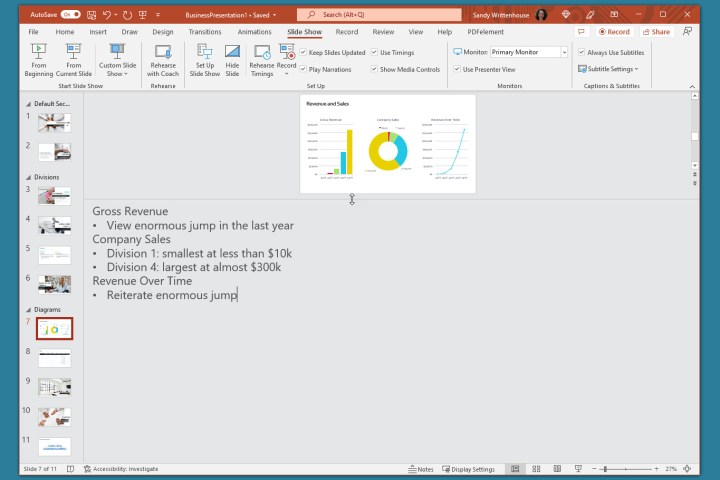This screenshot has width=720, height=480.
Task: Click the Share button
Action: [x=656, y=32]
